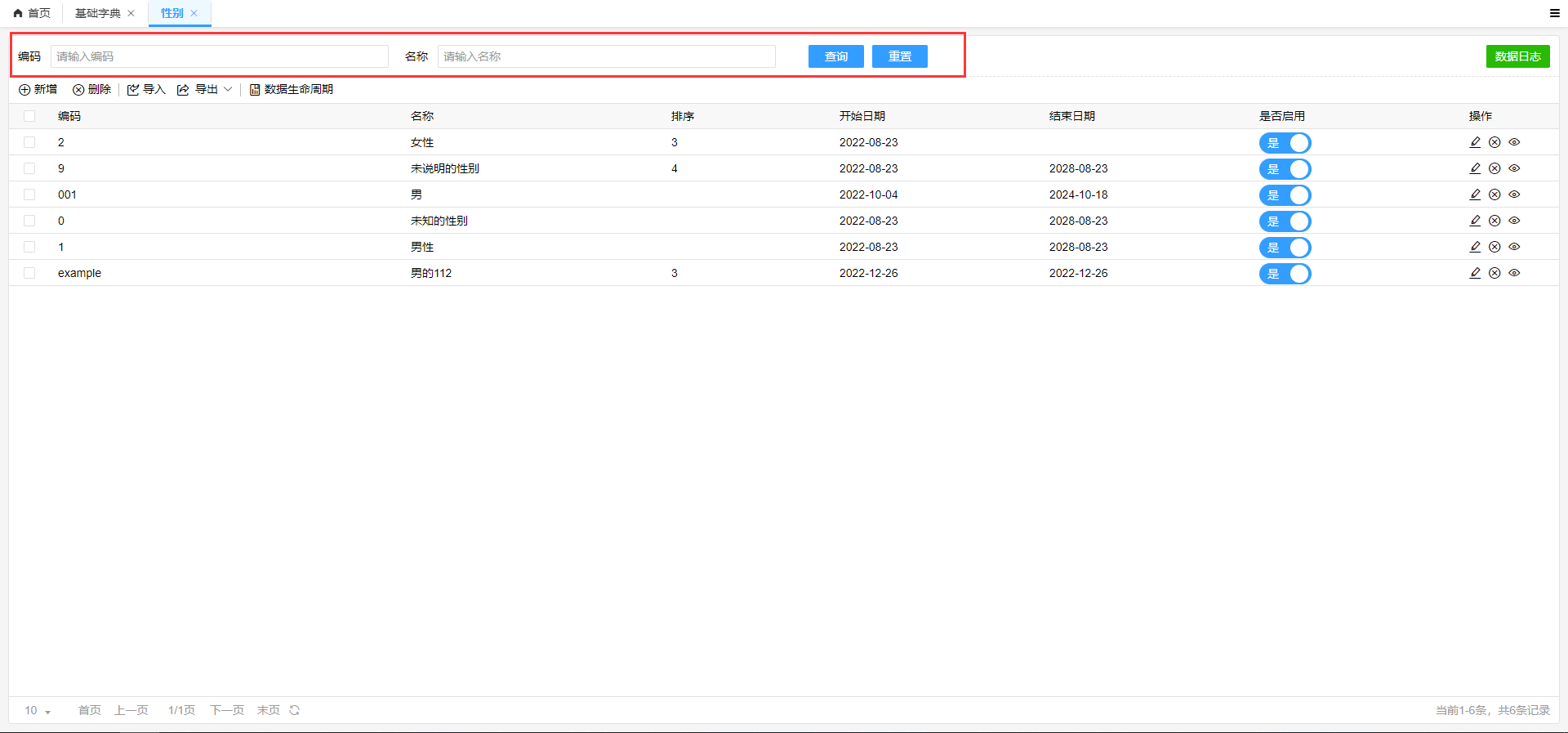This screenshot has height=733, width=1568.
Task: Switch to the 首页 home tab
Action: (x=32, y=13)
